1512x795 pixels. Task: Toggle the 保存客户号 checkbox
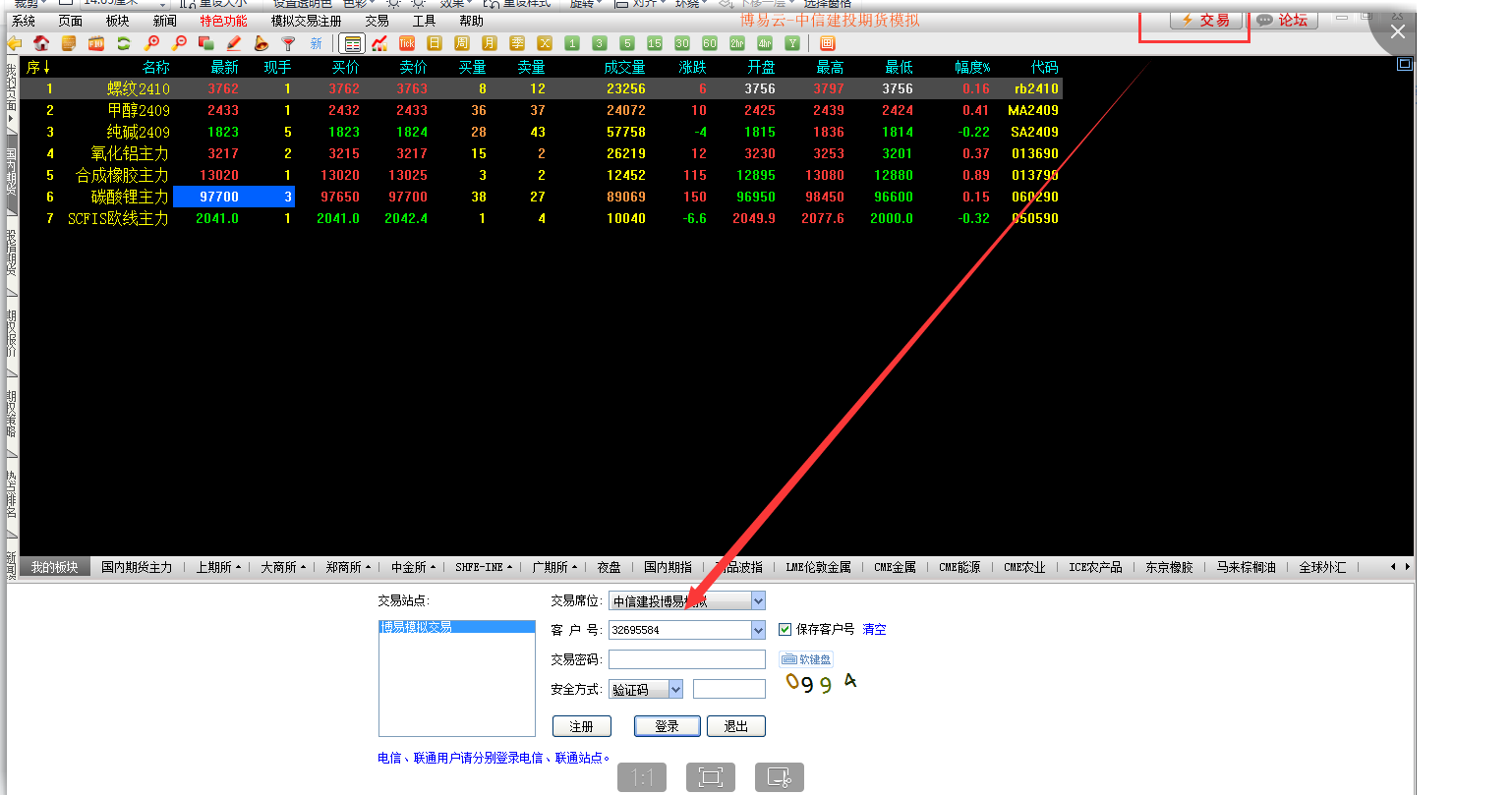[785, 629]
